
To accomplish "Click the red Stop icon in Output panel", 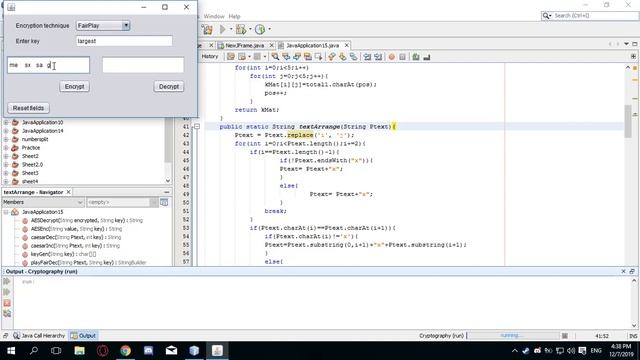I will click(7, 303).
